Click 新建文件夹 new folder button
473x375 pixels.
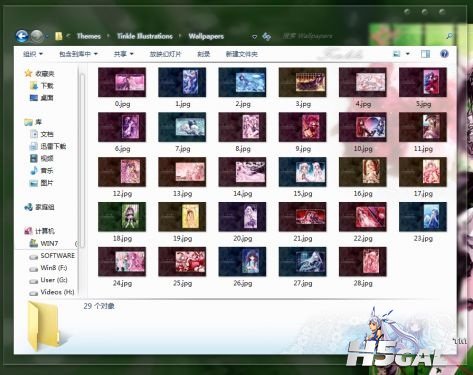pyautogui.click(x=242, y=54)
